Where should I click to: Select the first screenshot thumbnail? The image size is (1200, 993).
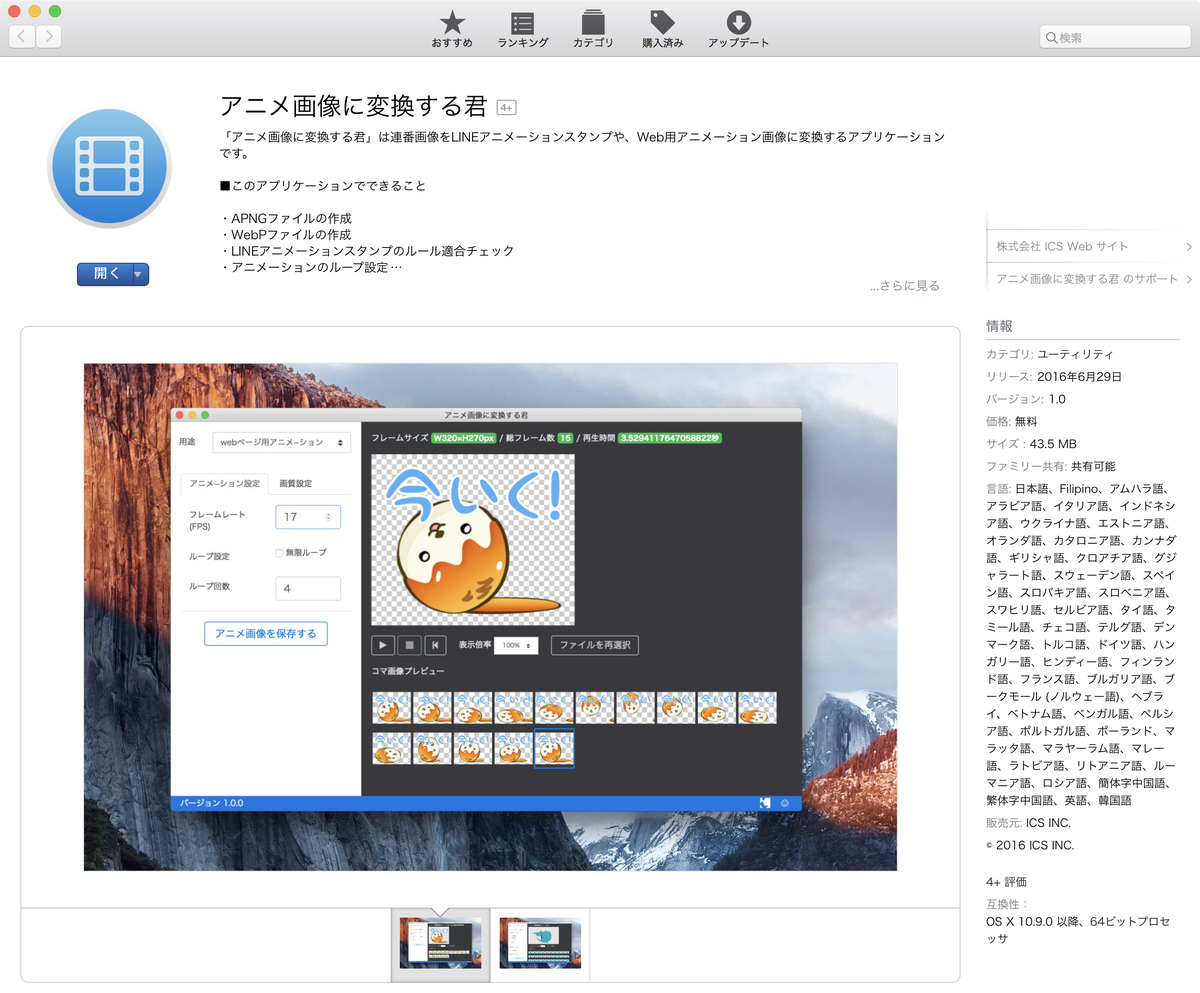click(440, 943)
